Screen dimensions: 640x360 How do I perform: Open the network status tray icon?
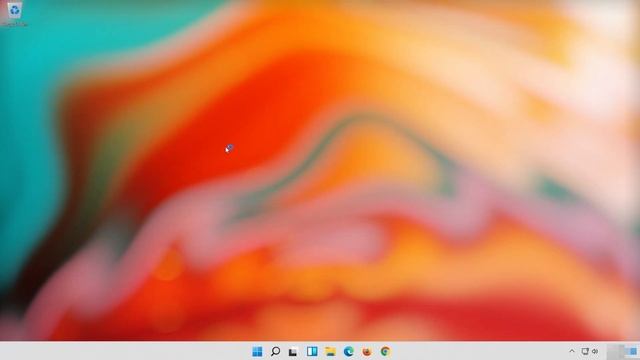[585, 351]
